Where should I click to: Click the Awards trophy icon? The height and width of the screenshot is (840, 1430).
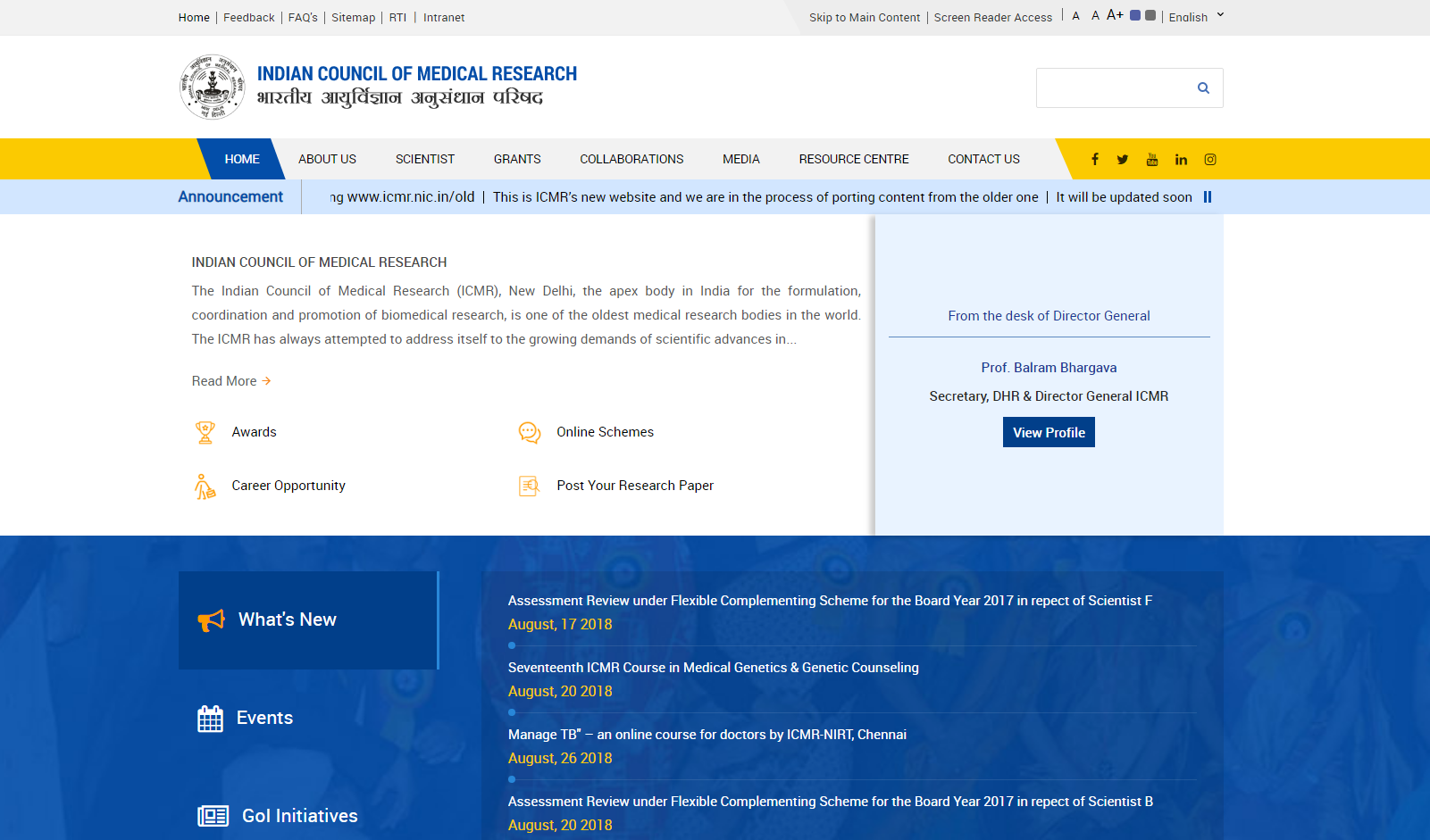click(205, 432)
